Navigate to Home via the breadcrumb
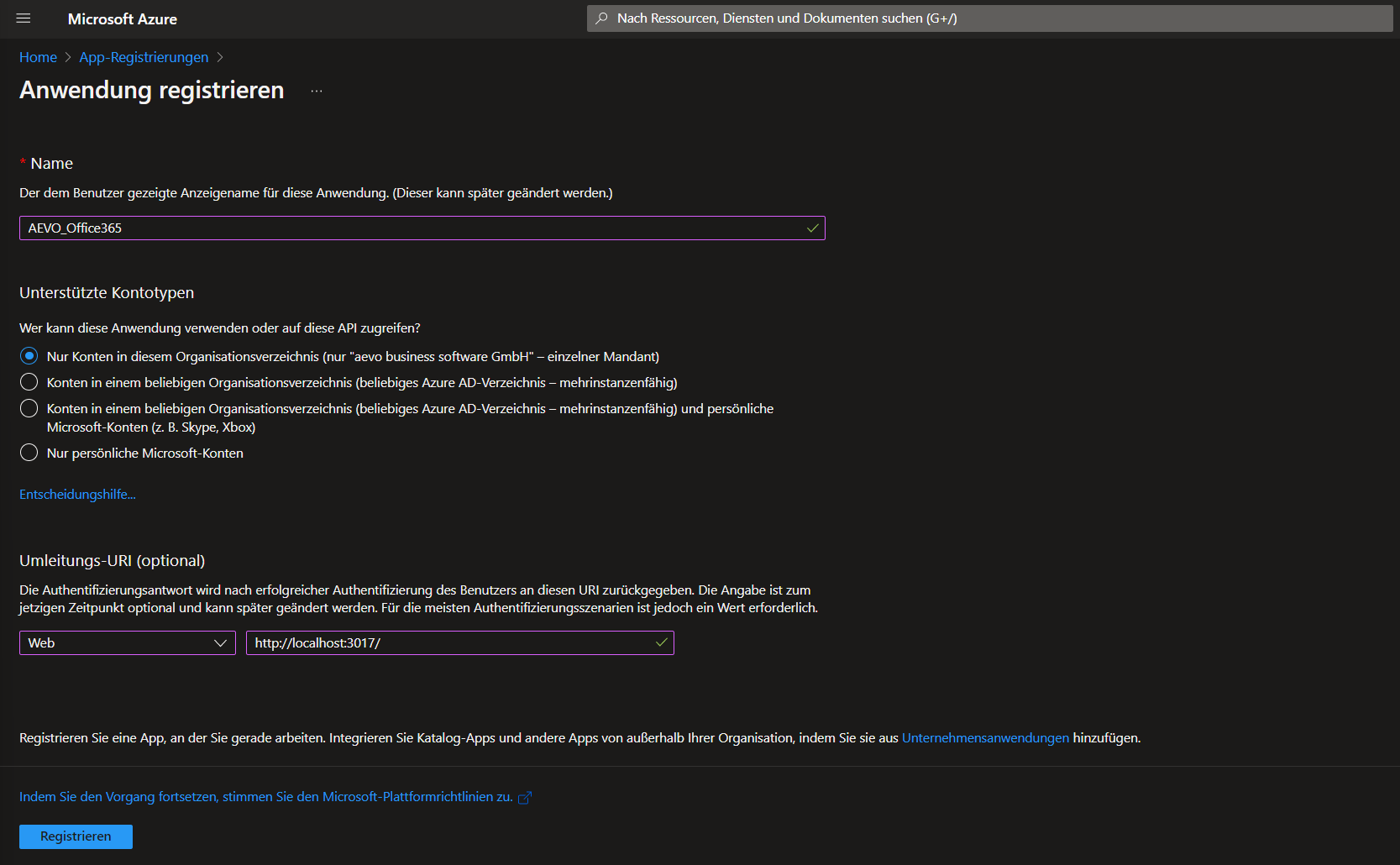The image size is (1400, 865). [38, 57]
